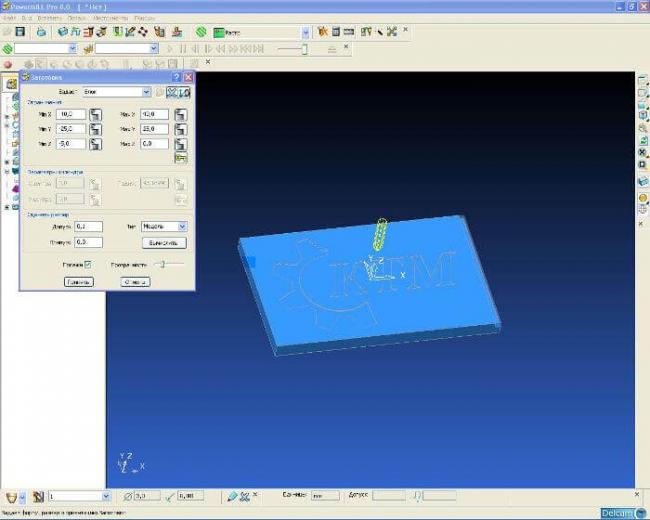Open the Опции menu

point(77,18)
